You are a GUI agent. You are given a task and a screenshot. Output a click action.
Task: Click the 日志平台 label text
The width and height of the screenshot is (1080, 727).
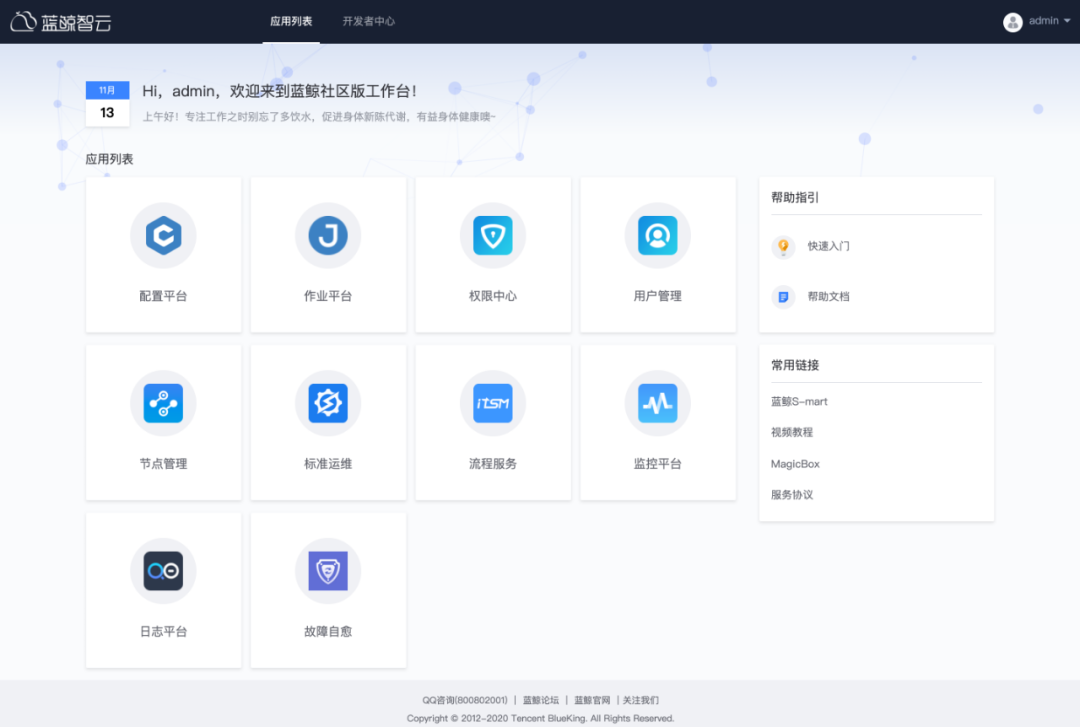point(163,631)
